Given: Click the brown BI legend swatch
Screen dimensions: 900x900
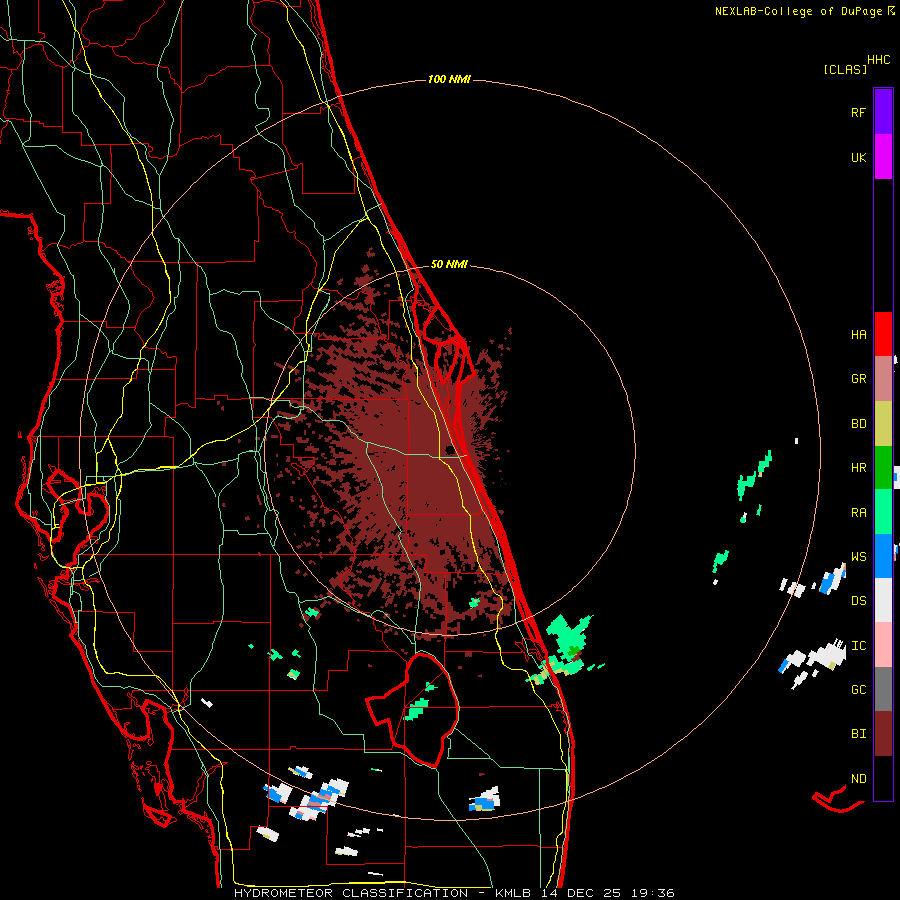Looking at the screenshot, I should click(x=883, y=734).
